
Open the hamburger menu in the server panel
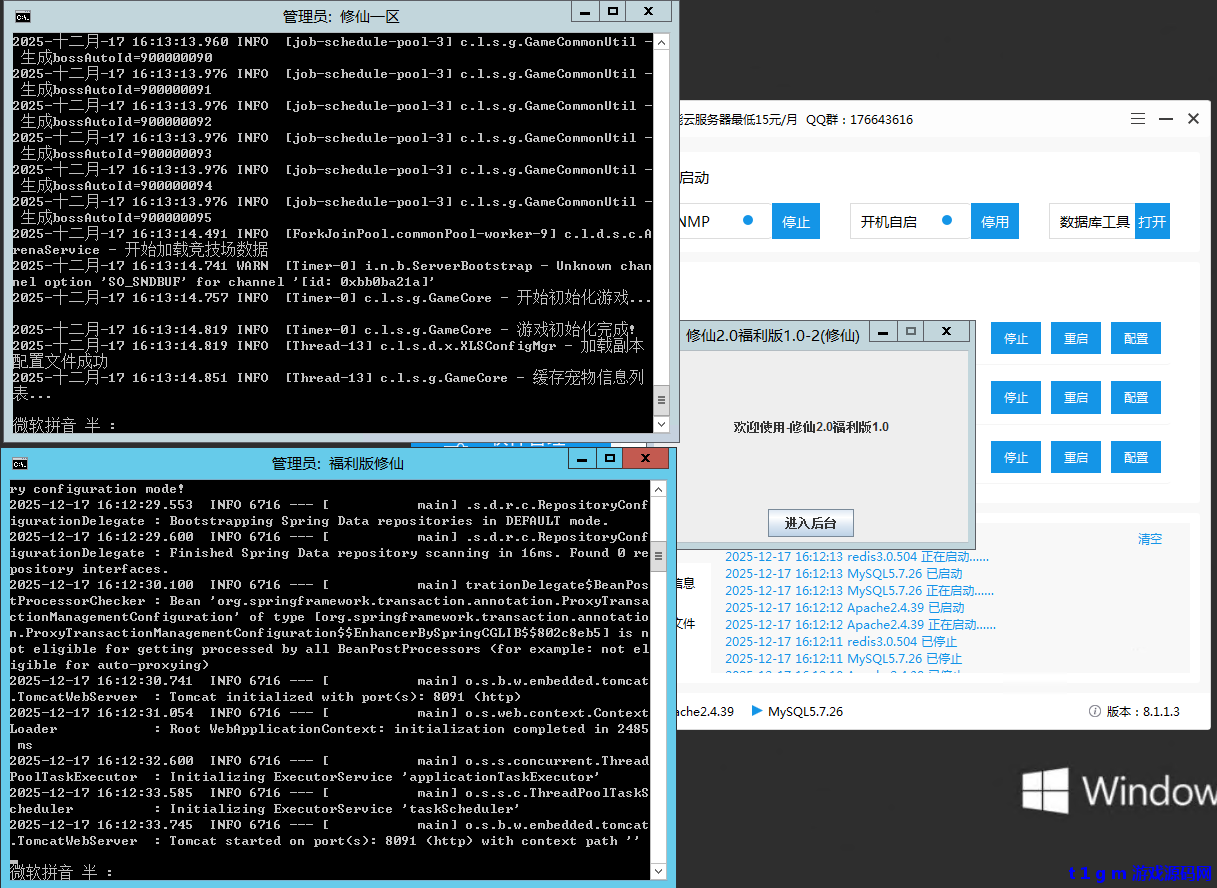click(1138, 119)
